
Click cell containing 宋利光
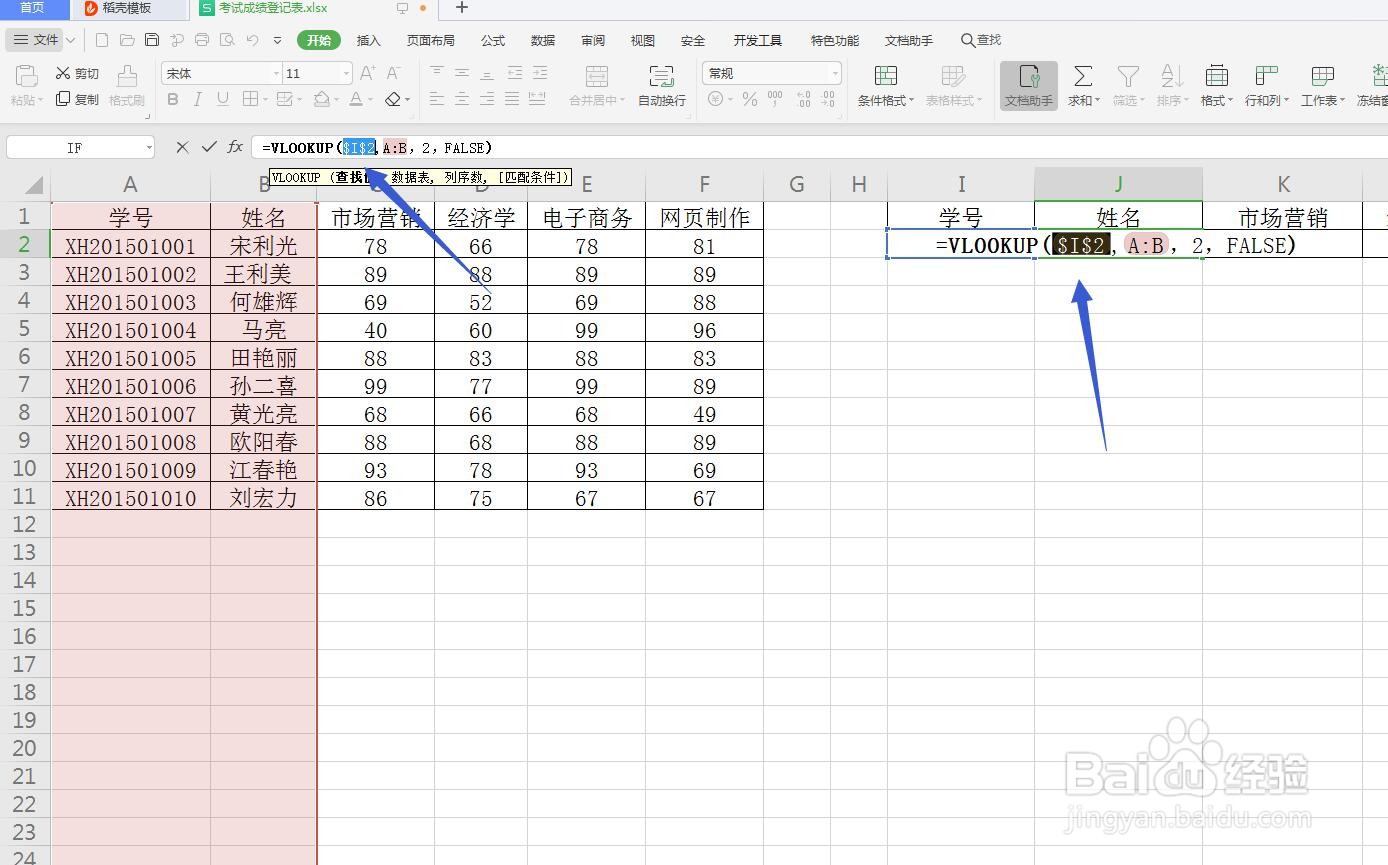263,246
